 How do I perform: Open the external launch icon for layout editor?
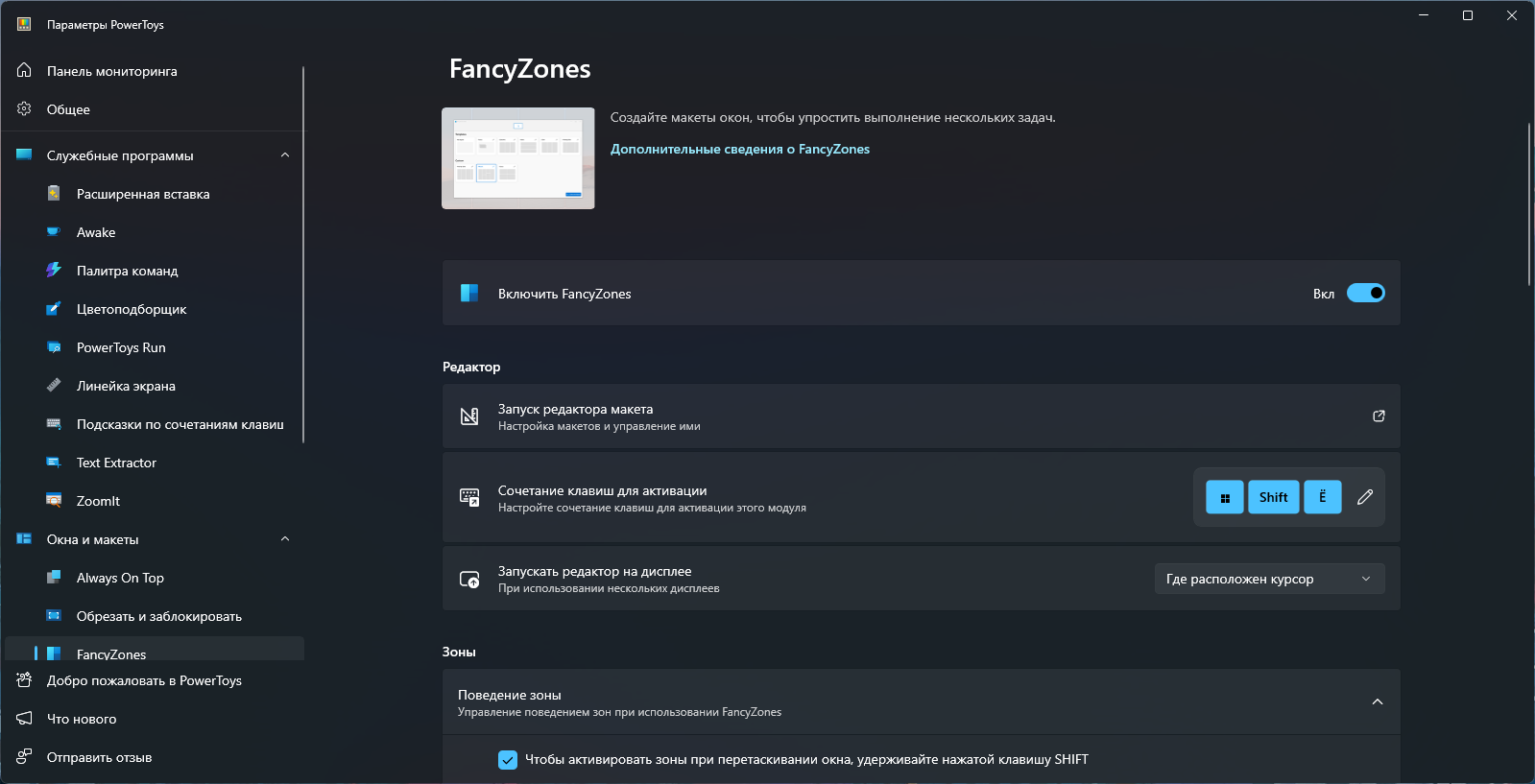click(1379, 416)
